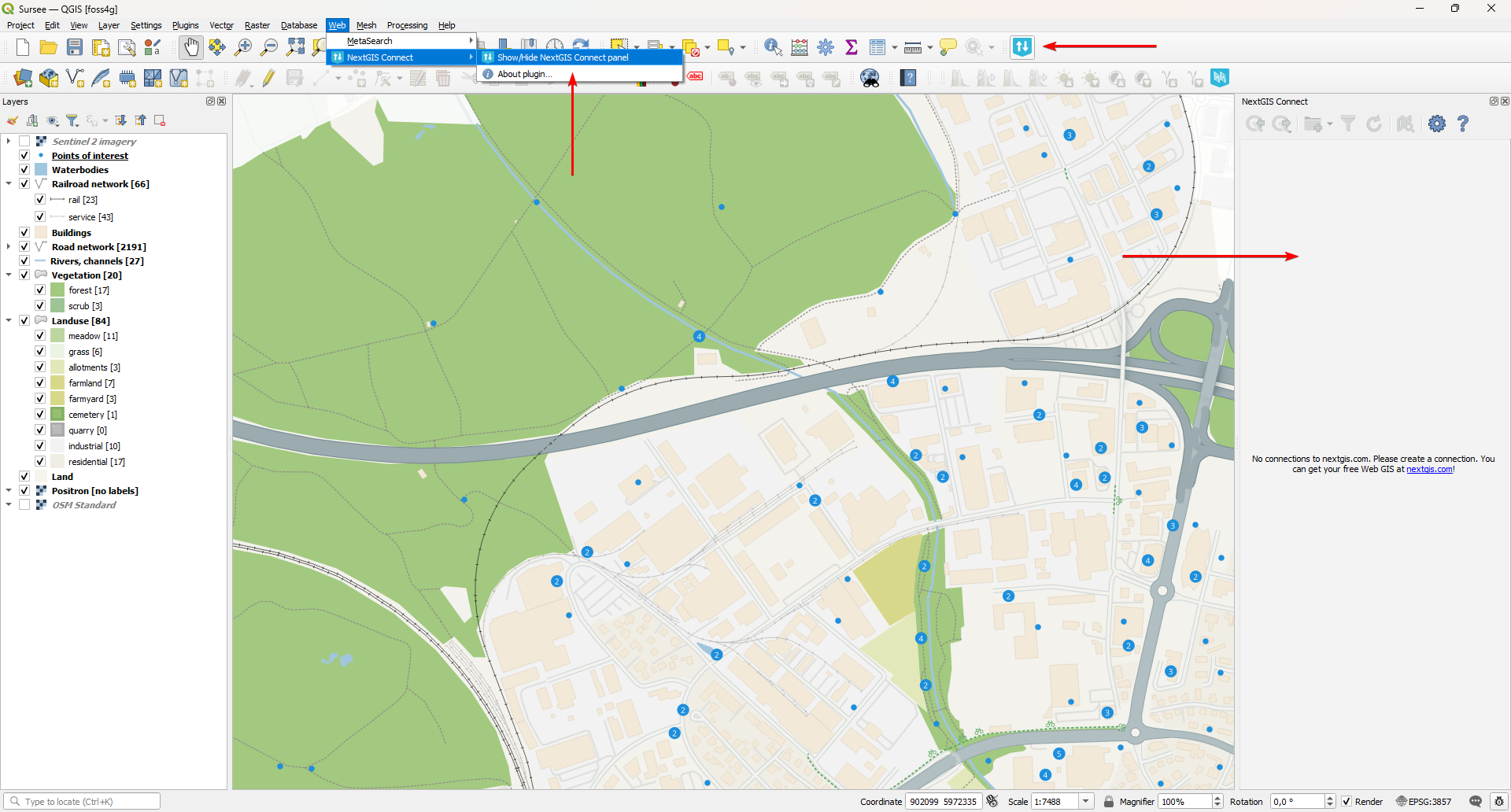The height and width of the screenshot is (812, 1511).
Task: Click the Type to locate search field
Action: tap(87, 802)
